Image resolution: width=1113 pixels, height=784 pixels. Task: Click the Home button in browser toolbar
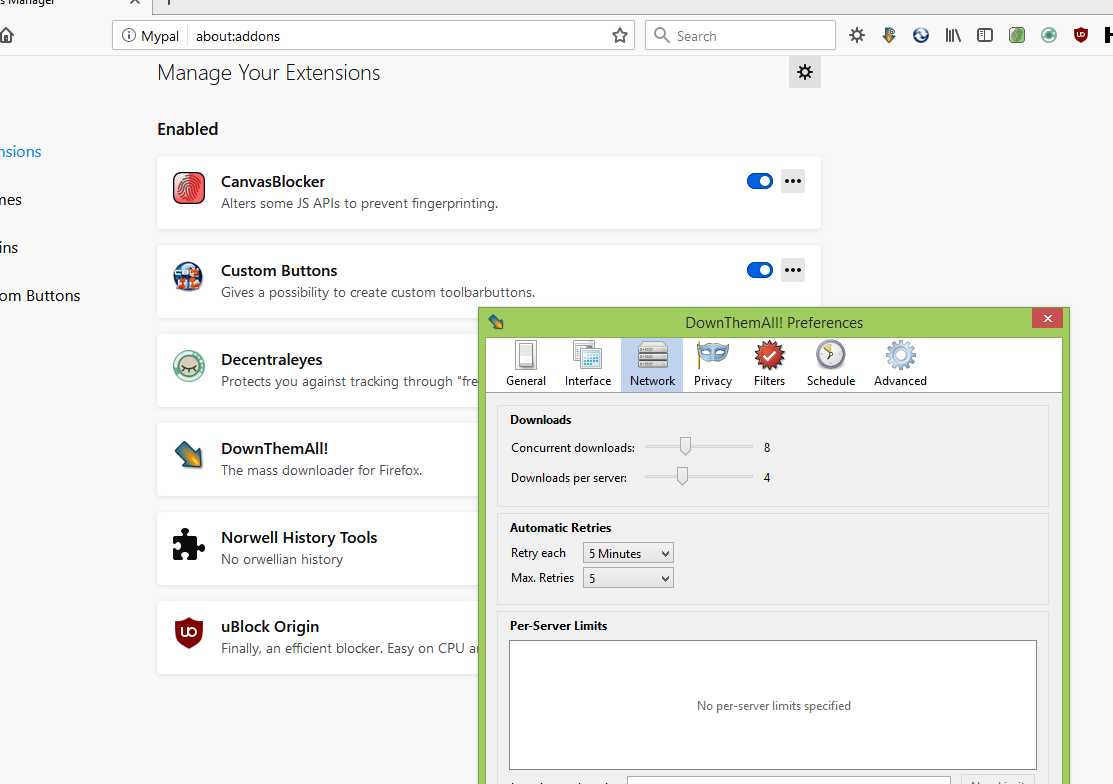coord(6,35)
